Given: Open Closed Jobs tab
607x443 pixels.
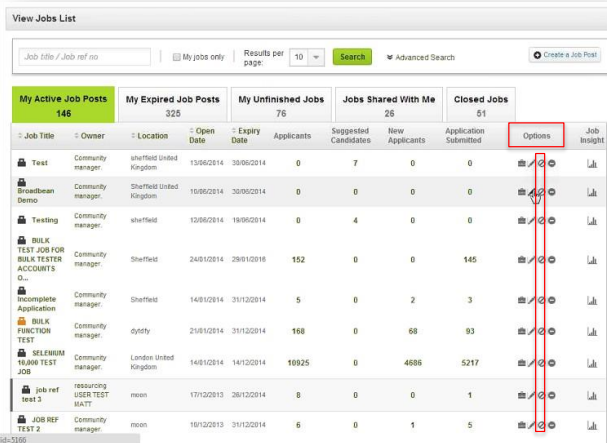Looking at the screenshot, I should [481, 105].
